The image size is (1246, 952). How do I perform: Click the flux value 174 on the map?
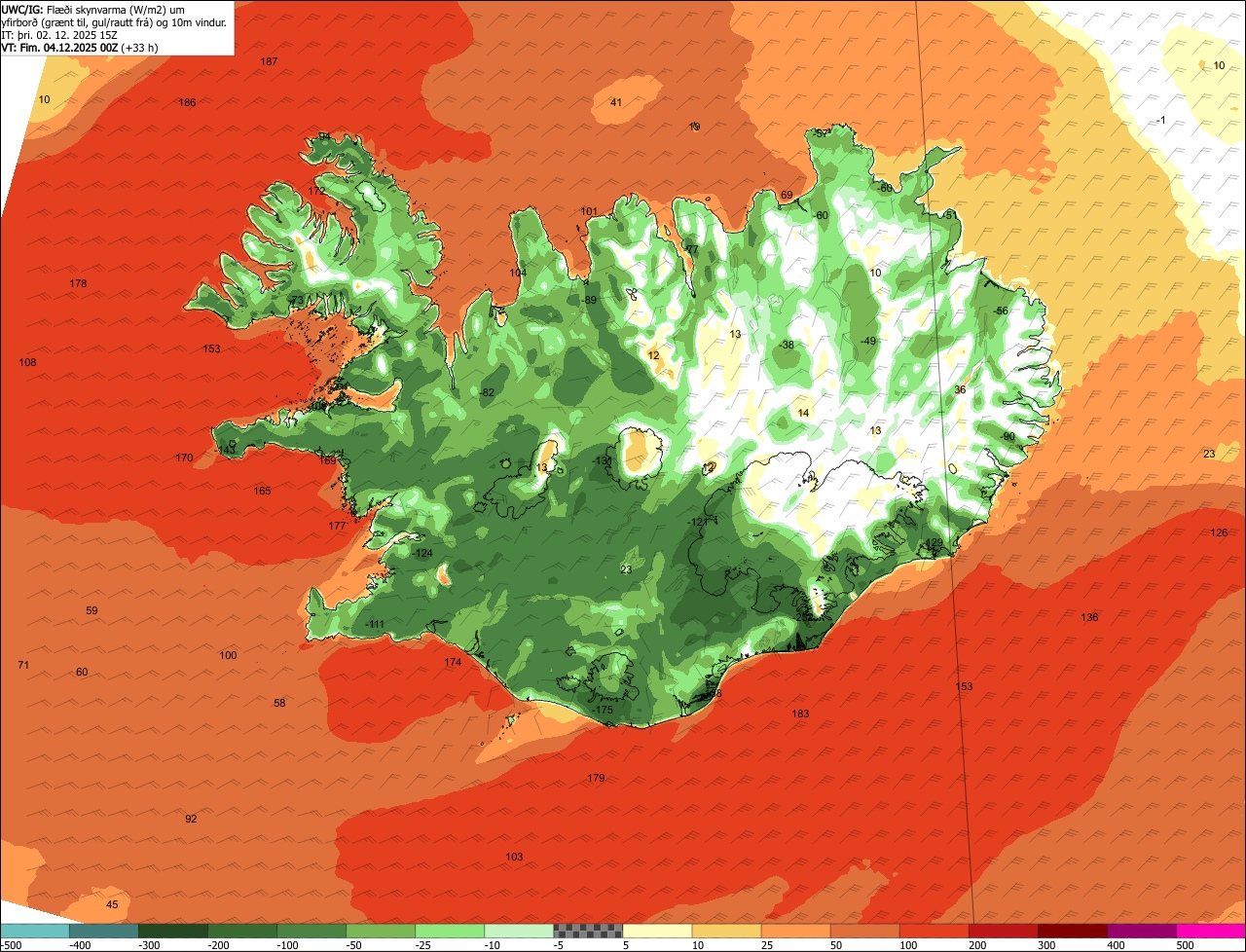coord(453,663)
